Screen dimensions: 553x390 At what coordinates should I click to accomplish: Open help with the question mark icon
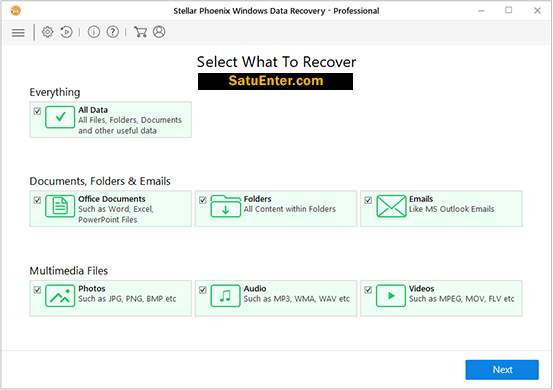pyautogui.click(x=113, y=32)
